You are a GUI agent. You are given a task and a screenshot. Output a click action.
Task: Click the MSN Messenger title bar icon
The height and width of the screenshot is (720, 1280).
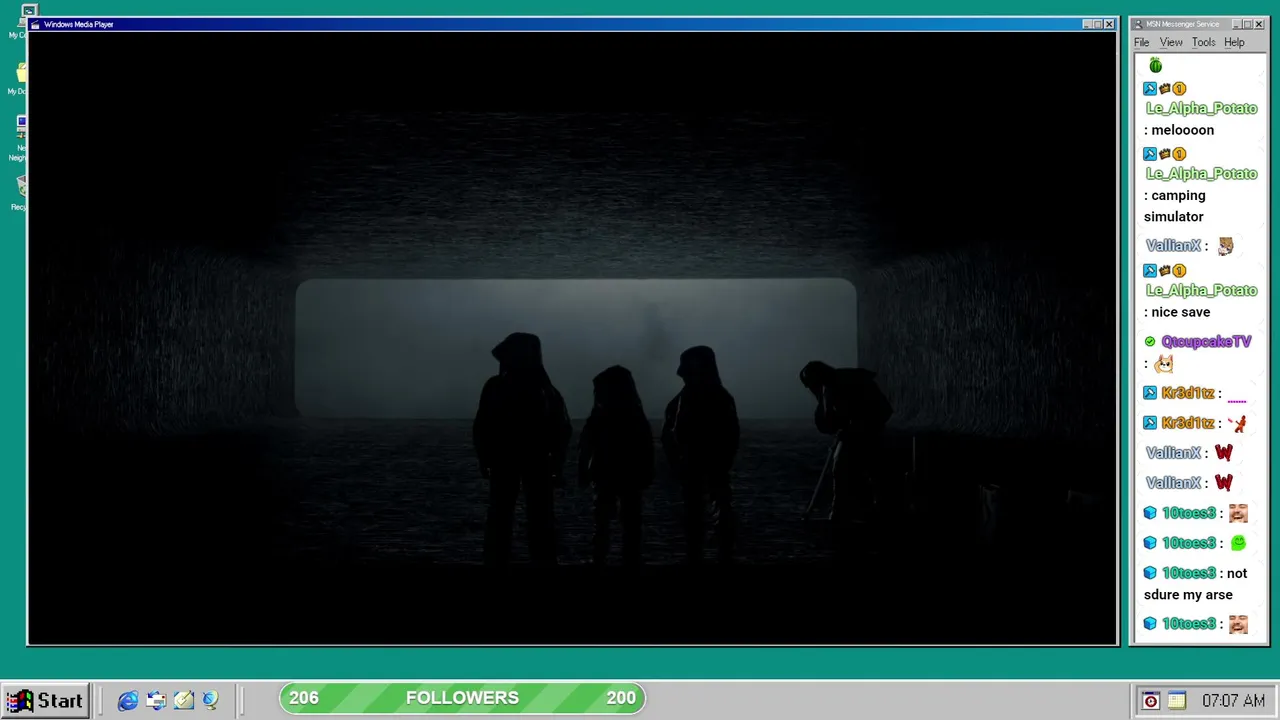coord(1138,24)
